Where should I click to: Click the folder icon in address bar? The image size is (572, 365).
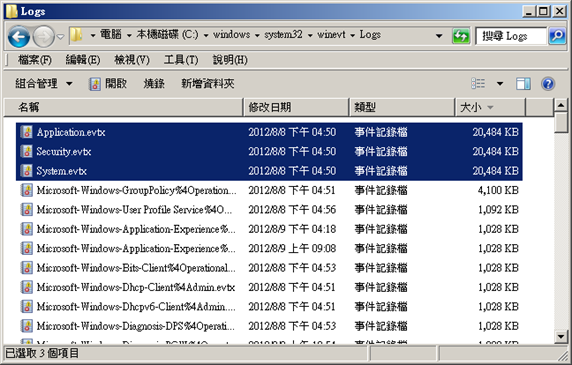[76, 35]
